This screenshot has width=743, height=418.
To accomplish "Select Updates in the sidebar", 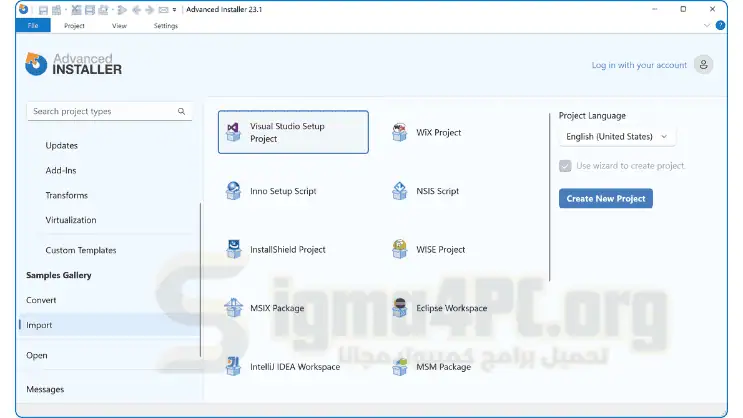I will coord(62,145).
